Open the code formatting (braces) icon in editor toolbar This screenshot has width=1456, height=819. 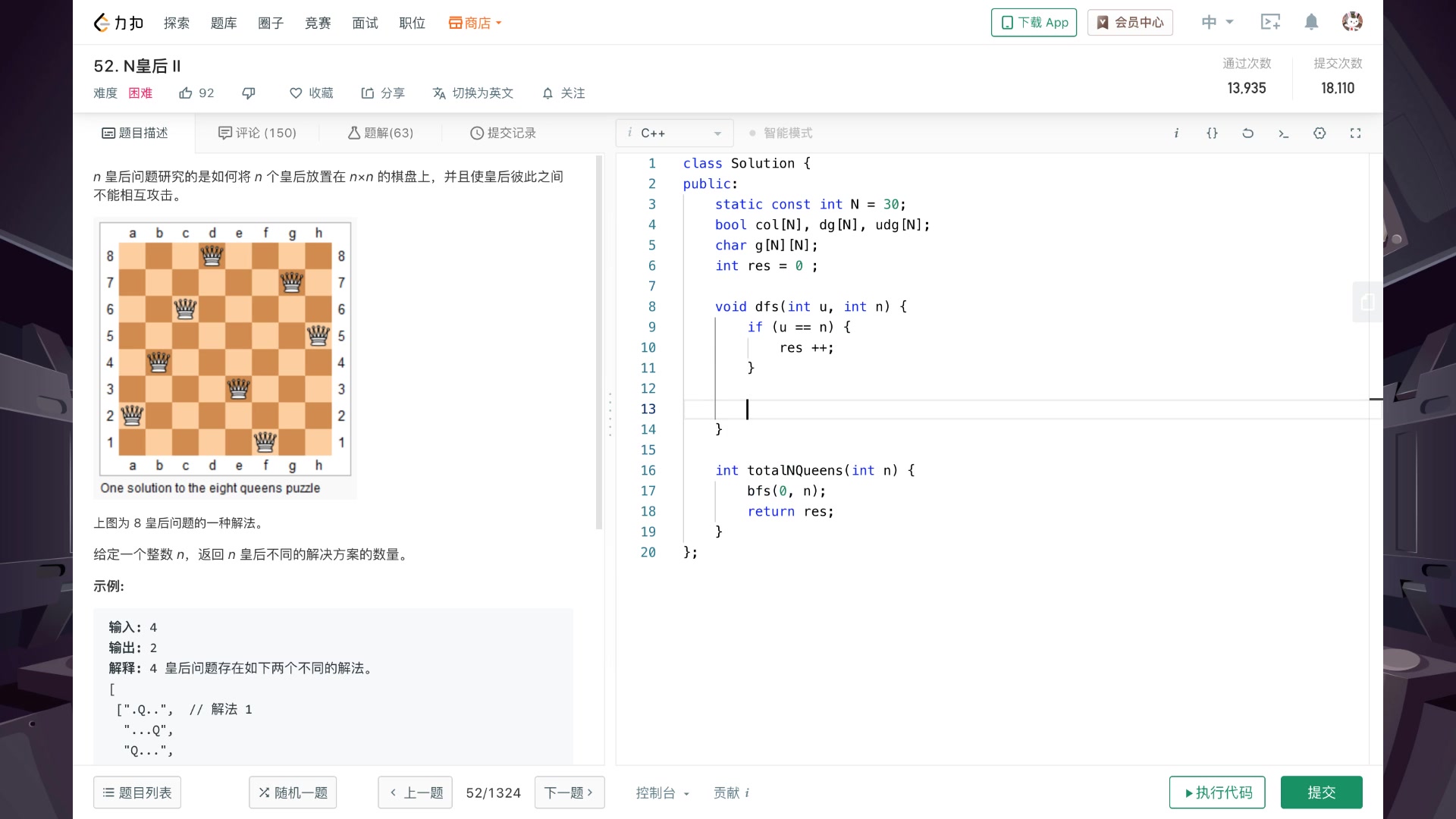[x=1212, y=133]
